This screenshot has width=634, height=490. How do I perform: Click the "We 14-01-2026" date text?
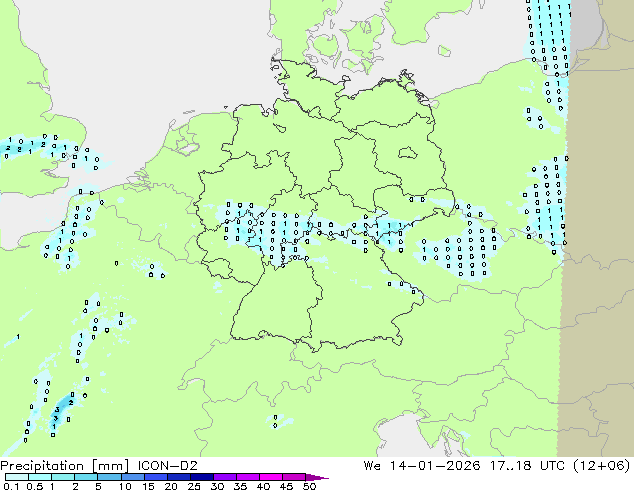pyautogui.click(x=422, y=466)
